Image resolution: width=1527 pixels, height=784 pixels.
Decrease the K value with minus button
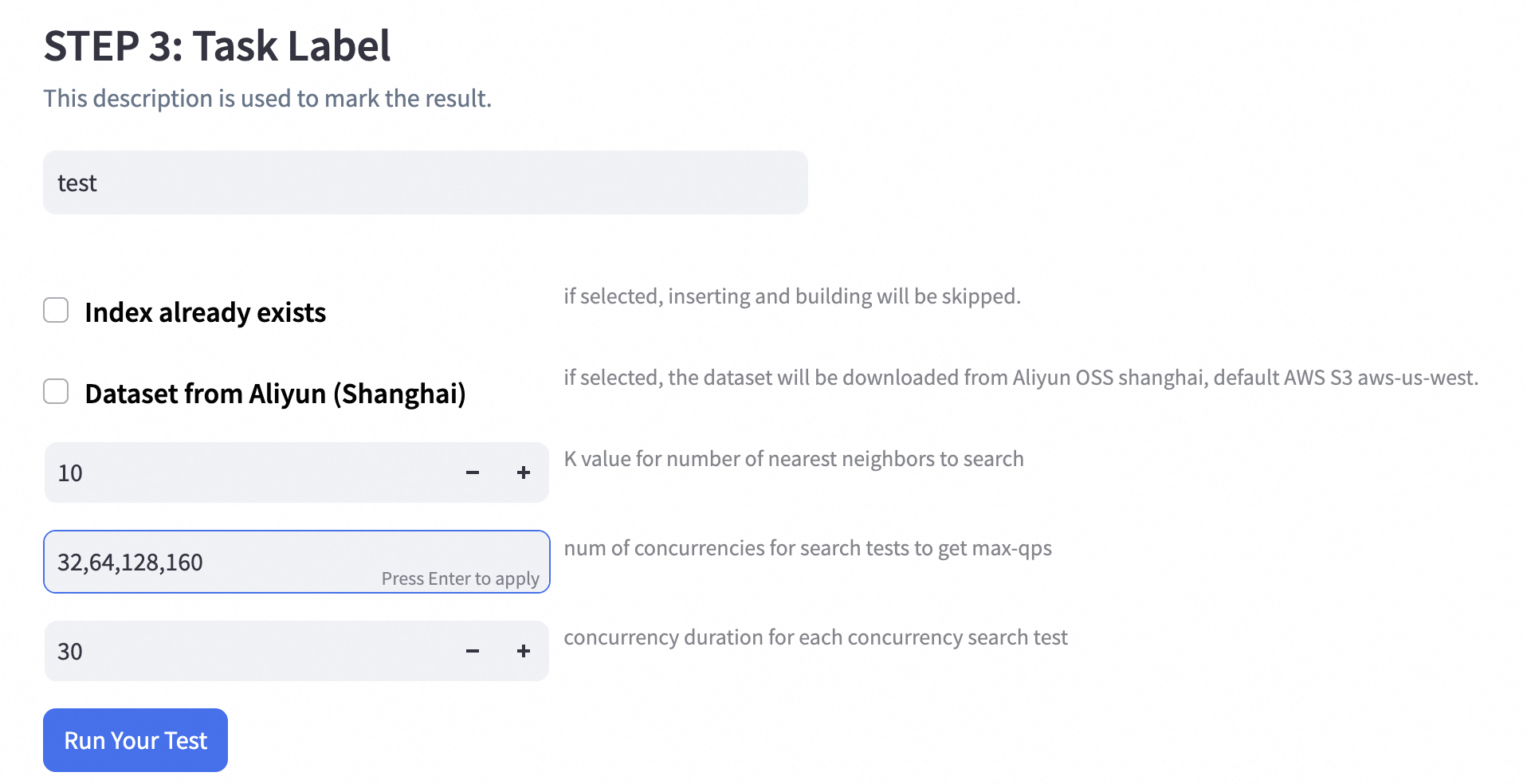point(473,472)
